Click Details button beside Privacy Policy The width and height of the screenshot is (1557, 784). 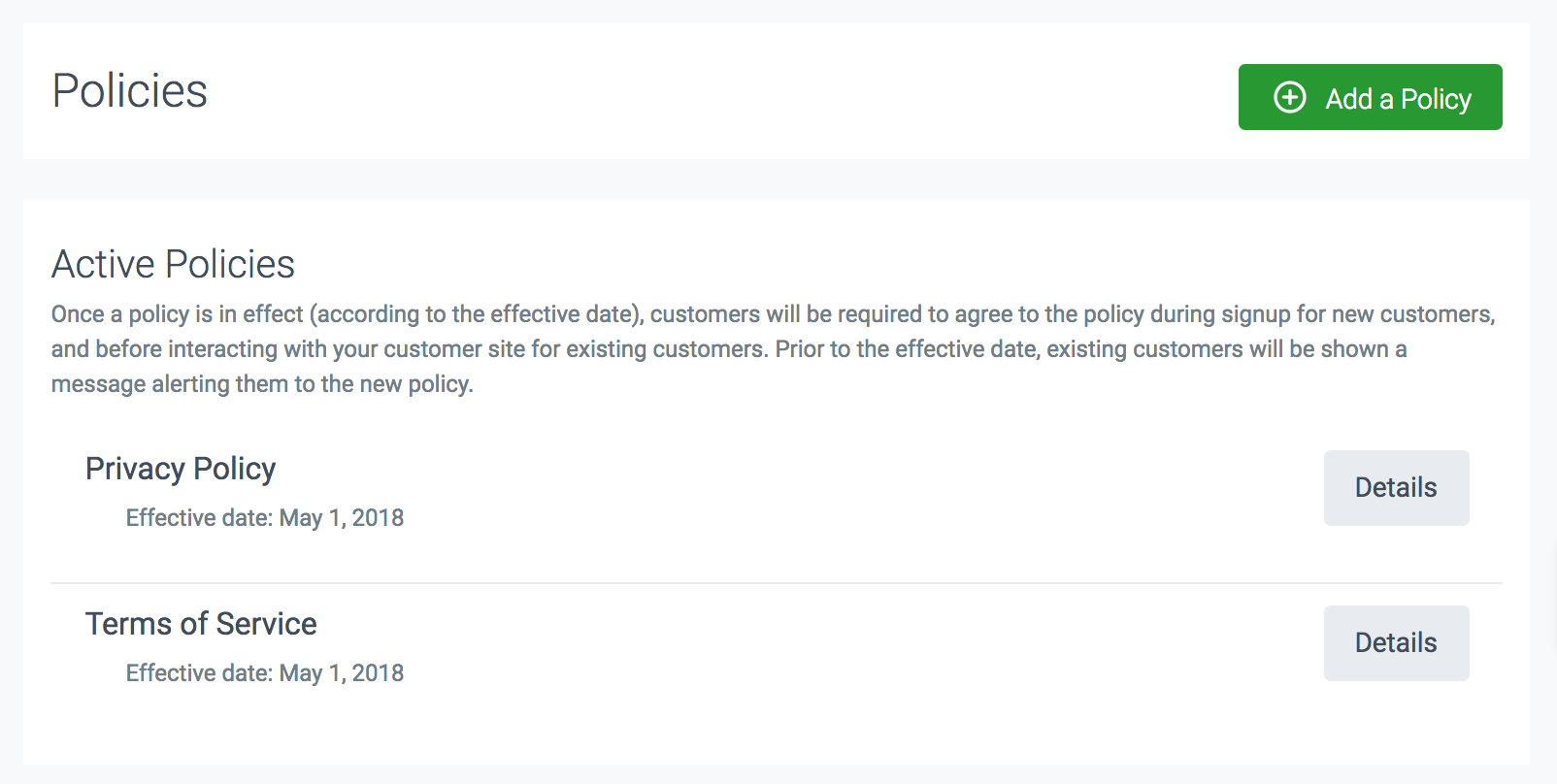click(x=1396, y=488)
